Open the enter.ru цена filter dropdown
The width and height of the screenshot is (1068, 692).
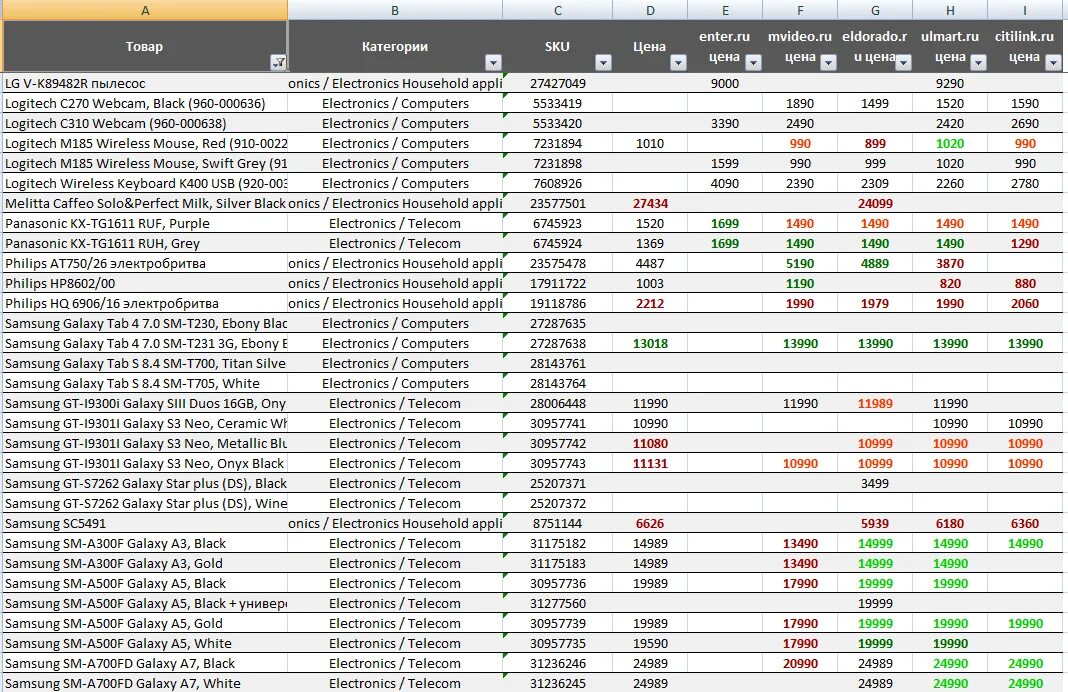tap(753, 63)
